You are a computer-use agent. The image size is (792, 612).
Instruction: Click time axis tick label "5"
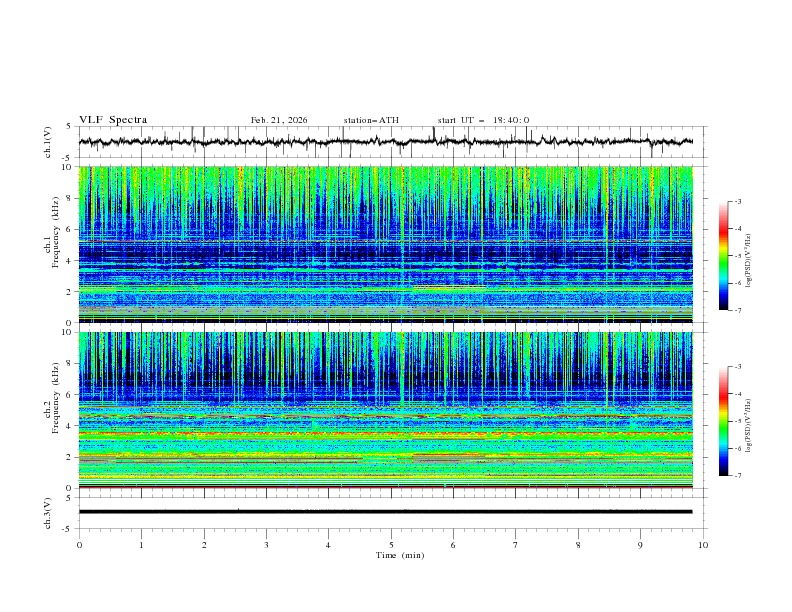(391, 545)
